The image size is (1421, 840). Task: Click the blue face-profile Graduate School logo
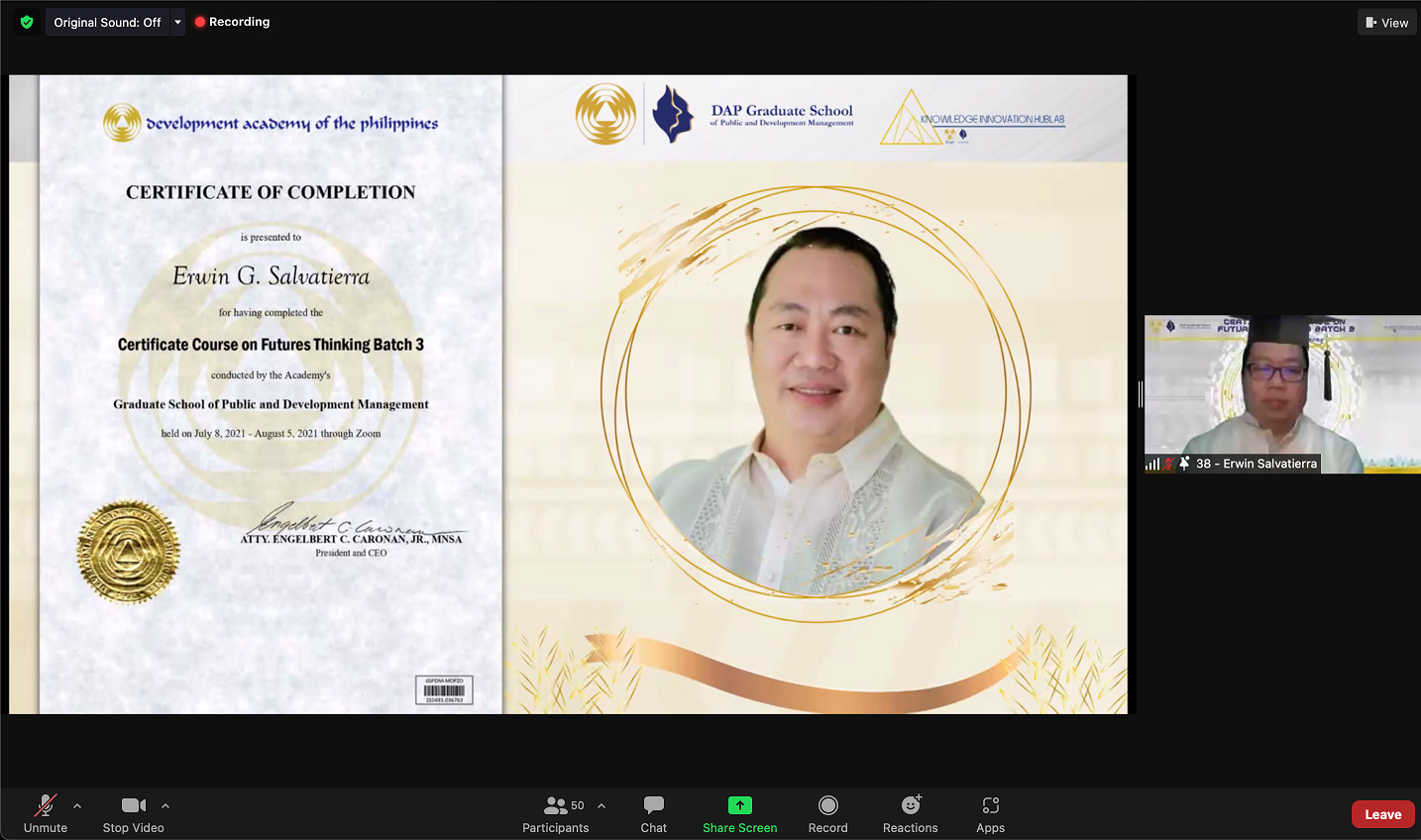pos(673,114)
